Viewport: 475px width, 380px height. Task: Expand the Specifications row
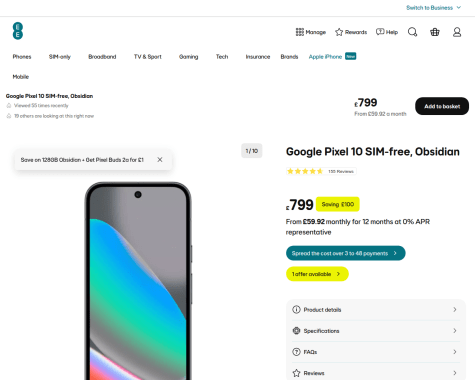(x=376, y=331)
